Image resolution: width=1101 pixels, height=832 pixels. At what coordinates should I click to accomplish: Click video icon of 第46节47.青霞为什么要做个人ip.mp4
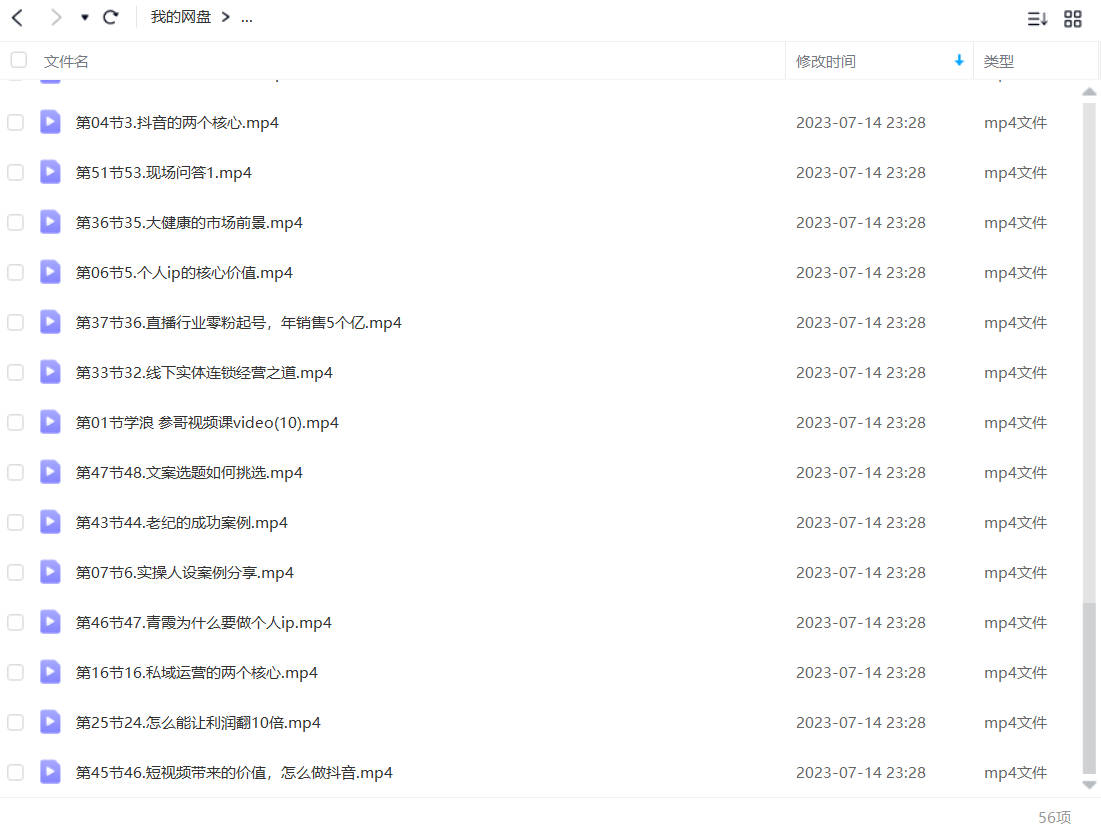pos(50,622)
